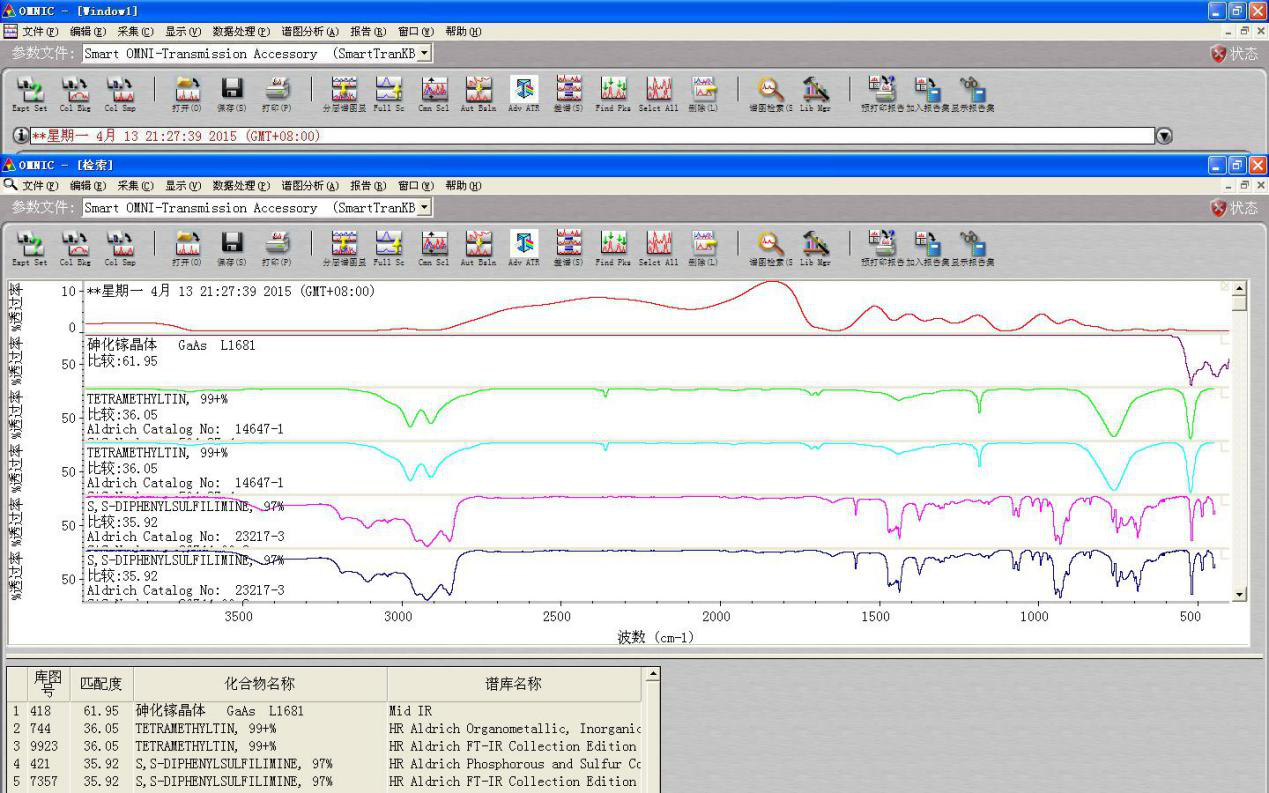Open 数据处理(P) menu in 检索 window
The width and height of the screenshot is (1269, 793).
pyautogui.click(x=241, y=186)
